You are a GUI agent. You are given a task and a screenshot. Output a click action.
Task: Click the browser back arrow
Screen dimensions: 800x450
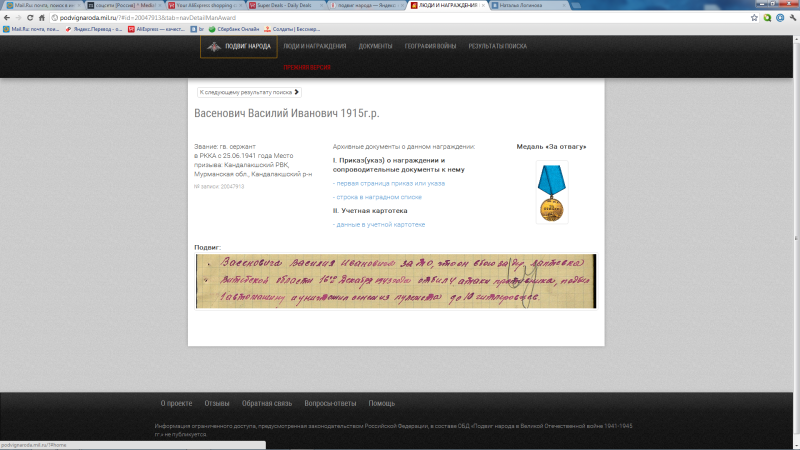click(x=8, y=18)
